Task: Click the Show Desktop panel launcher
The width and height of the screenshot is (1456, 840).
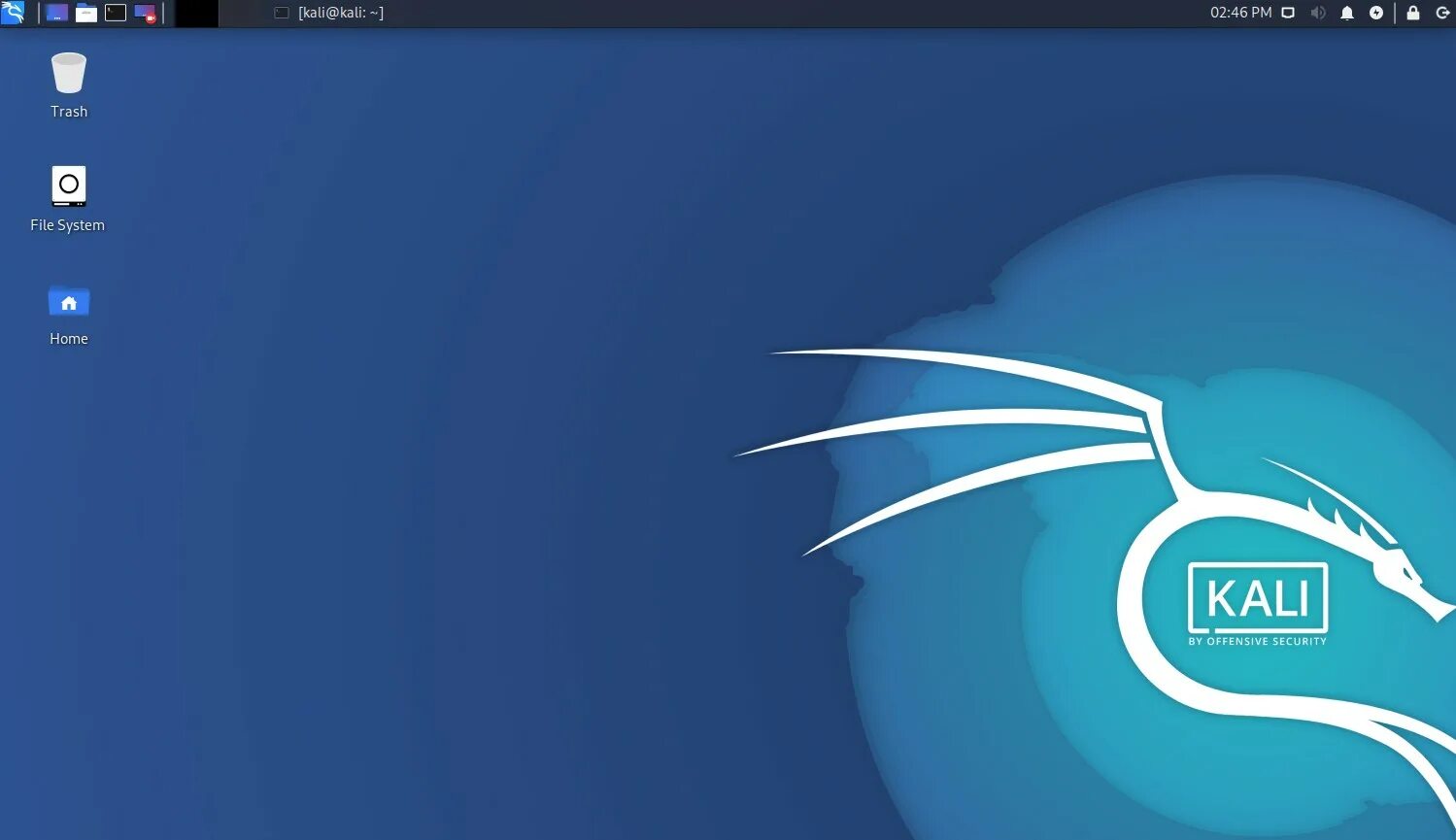Action: (x=57, y=13)
